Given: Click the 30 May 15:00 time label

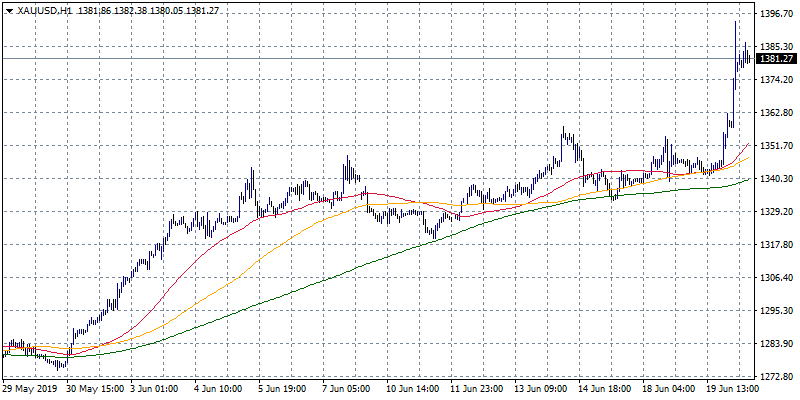Looking at the screenshot, I should pyautogui.click(x=97, y=390).
